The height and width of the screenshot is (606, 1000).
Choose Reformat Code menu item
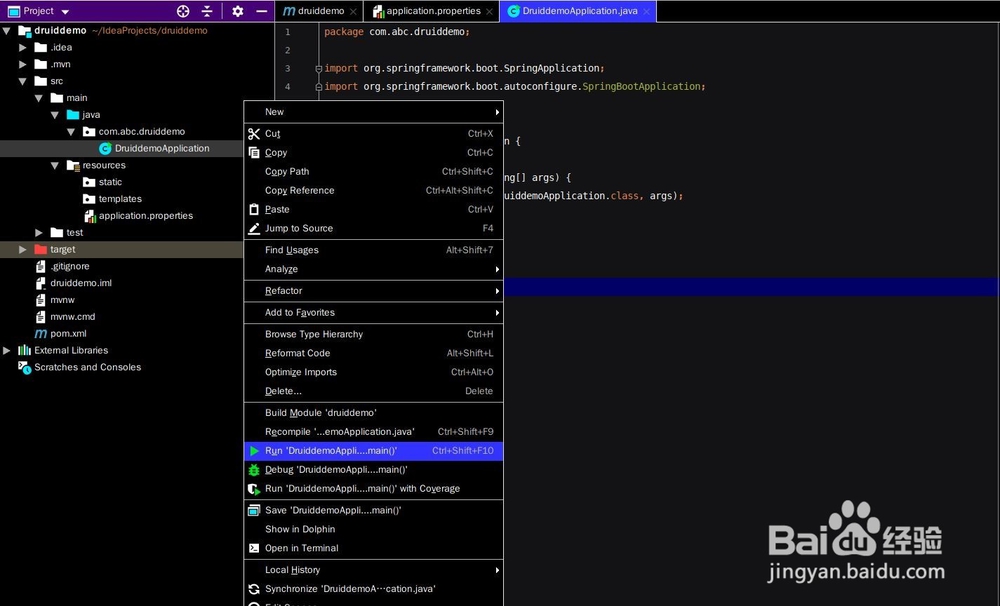point(374,353)
